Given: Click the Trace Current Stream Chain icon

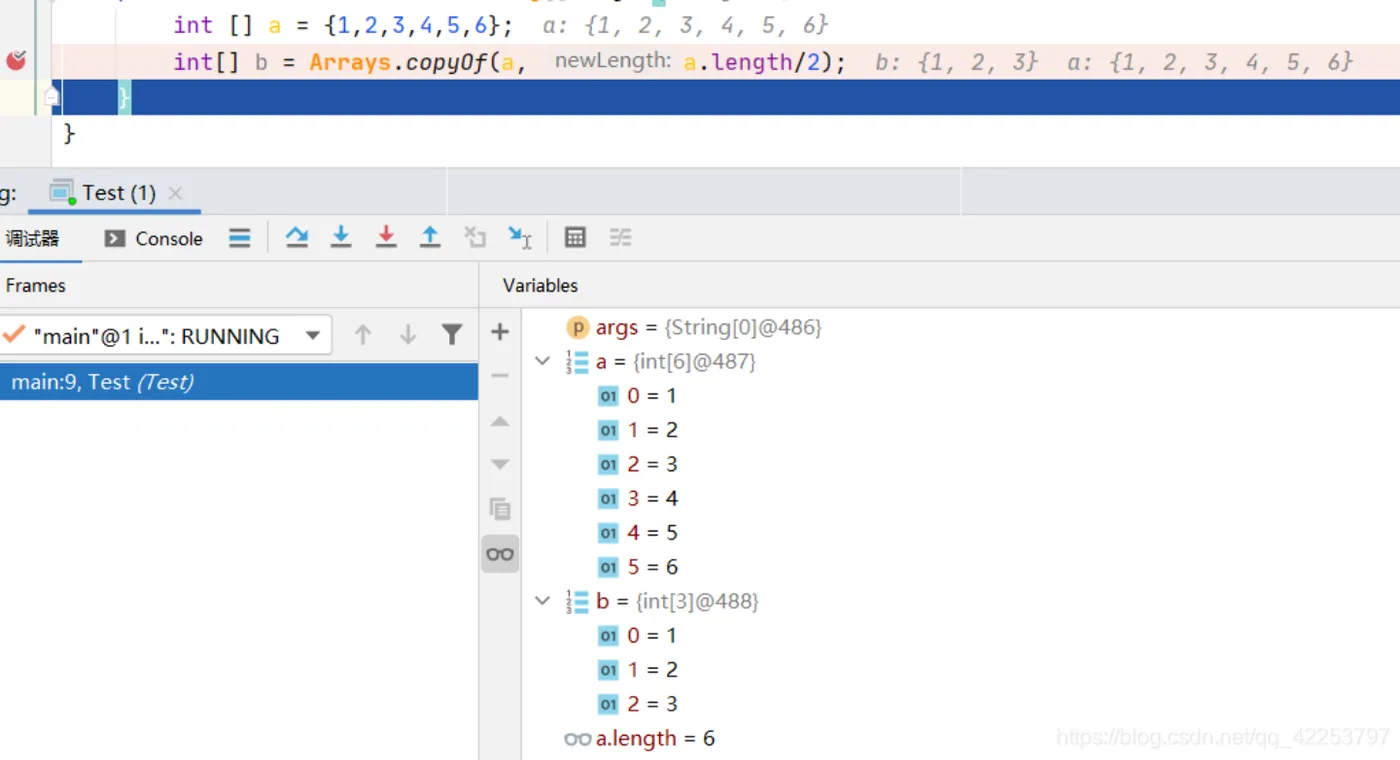Looking at the screenshot, I should [621, 237].
